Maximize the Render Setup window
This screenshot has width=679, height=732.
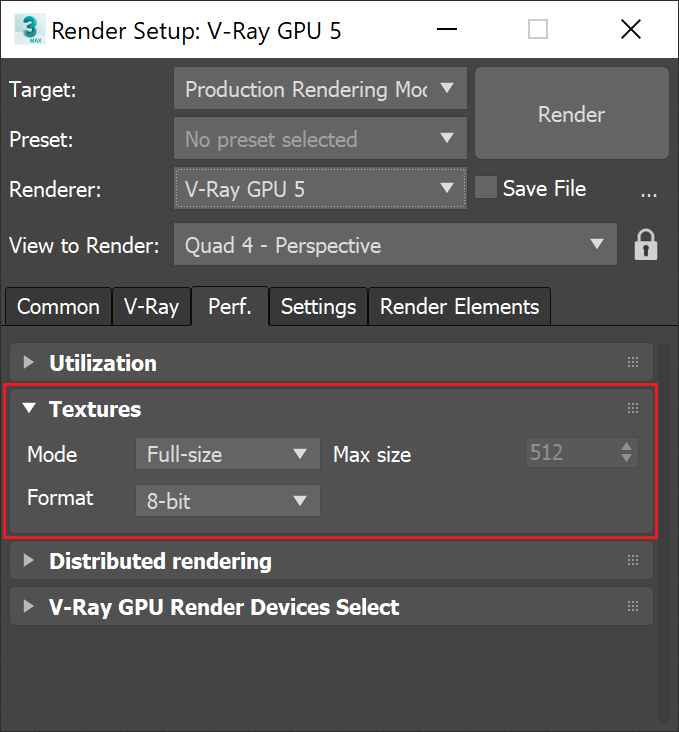538,29
